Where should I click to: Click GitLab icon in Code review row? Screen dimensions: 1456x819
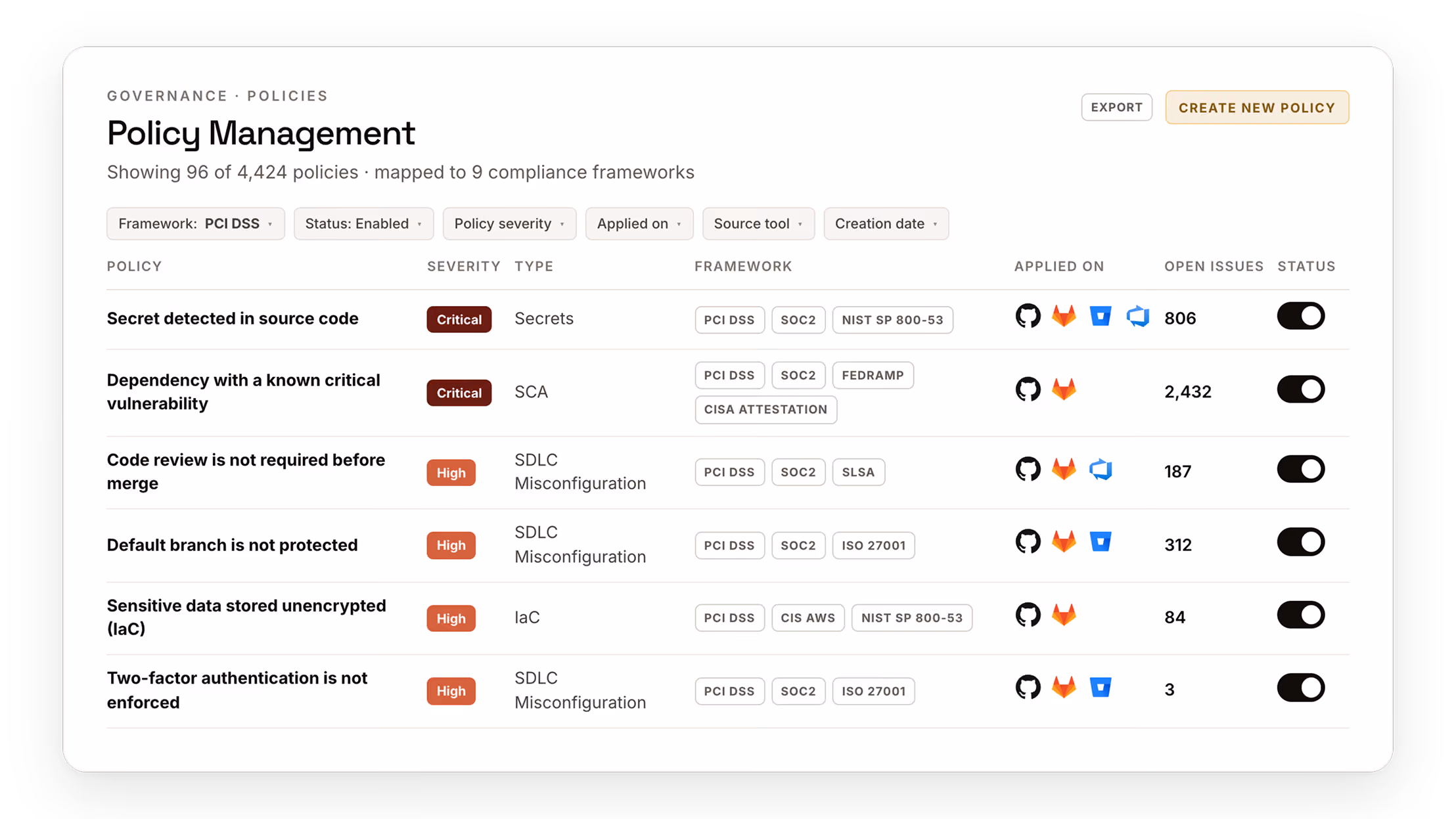tap(1064, 470)
